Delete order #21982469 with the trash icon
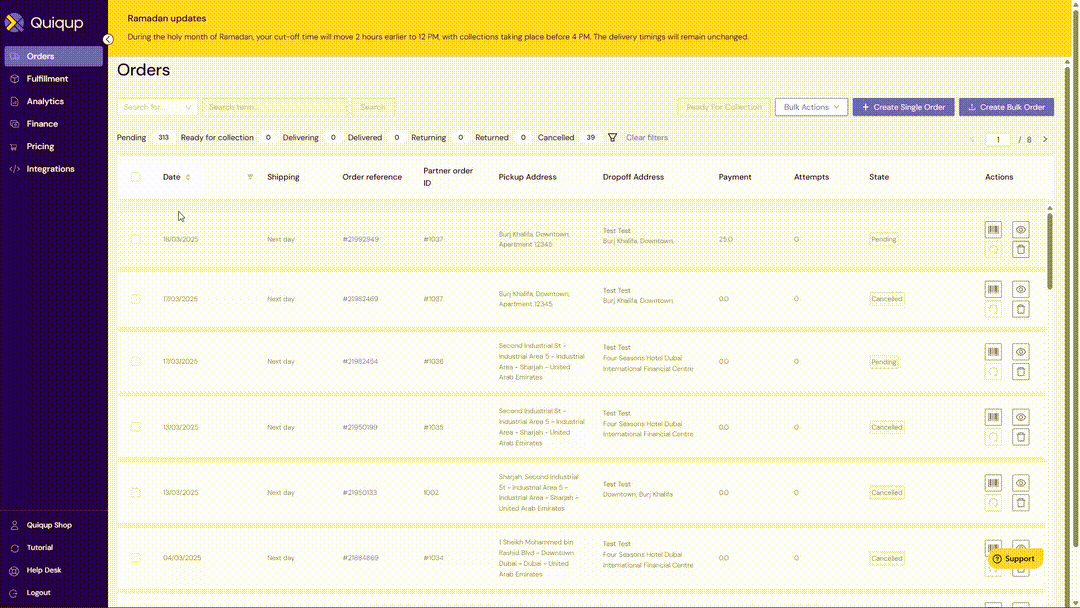The width and height of the screenshot is (1080, 608). (x=1021, y=309)
